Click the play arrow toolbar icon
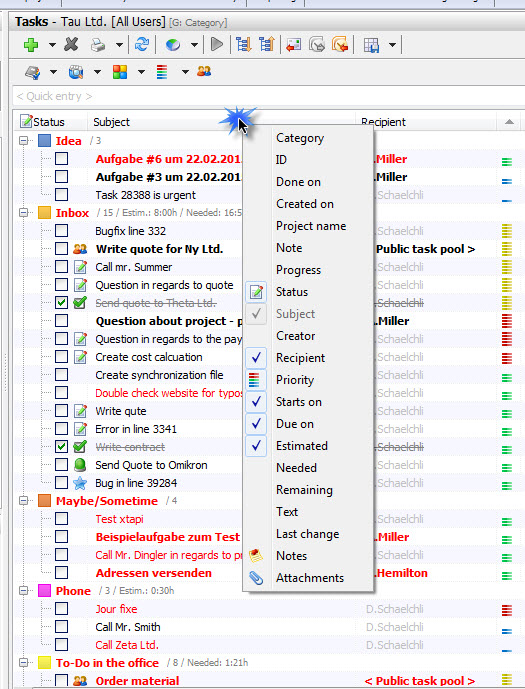This screenshot has height=689, width=525. pos(217,44)
